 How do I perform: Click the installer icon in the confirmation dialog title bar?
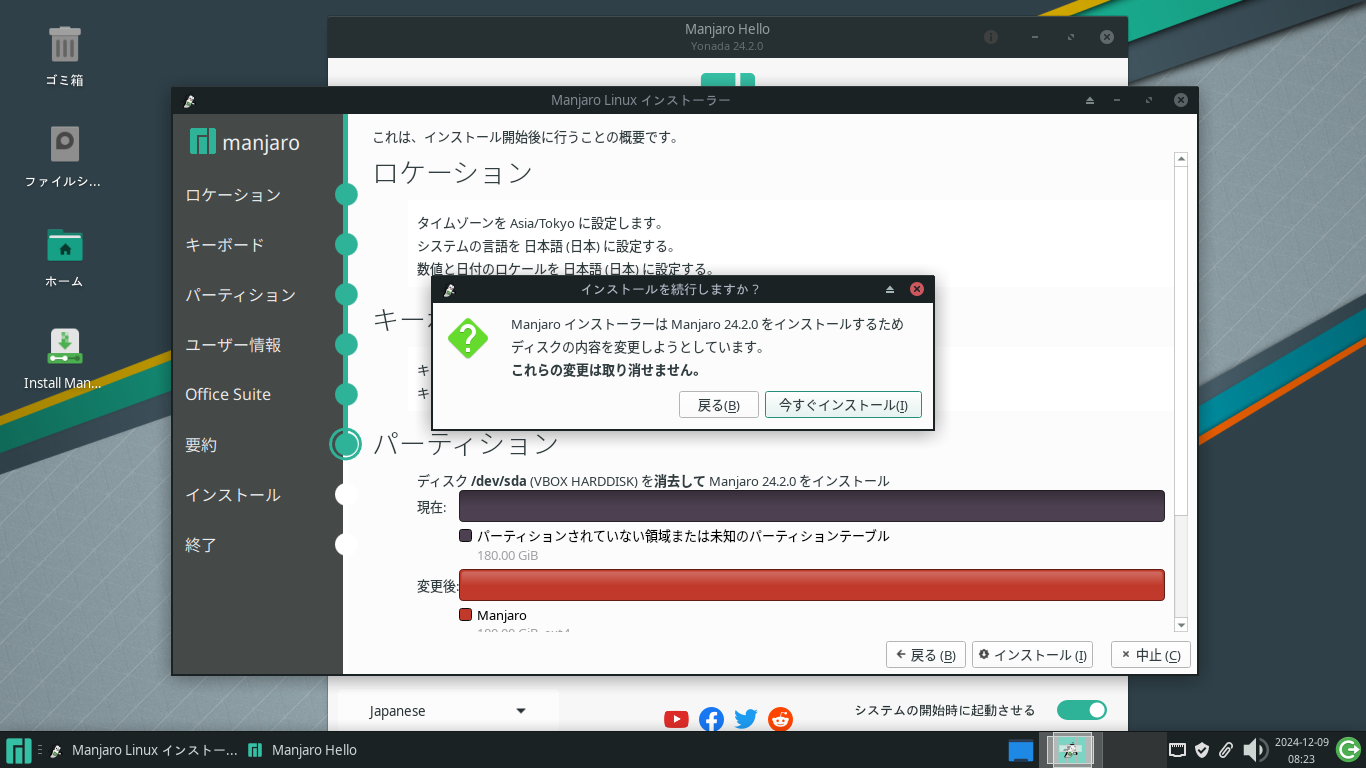[449, 290]
